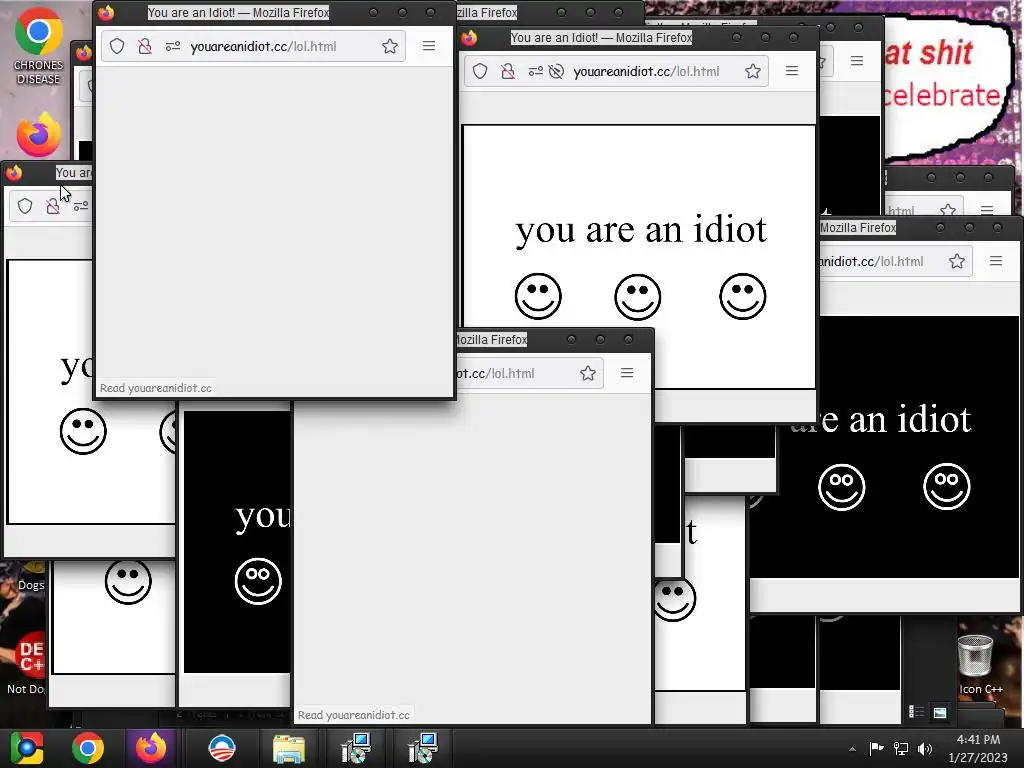Click the permissions icon in the far-left 'You ar' window

click(80, 206)
